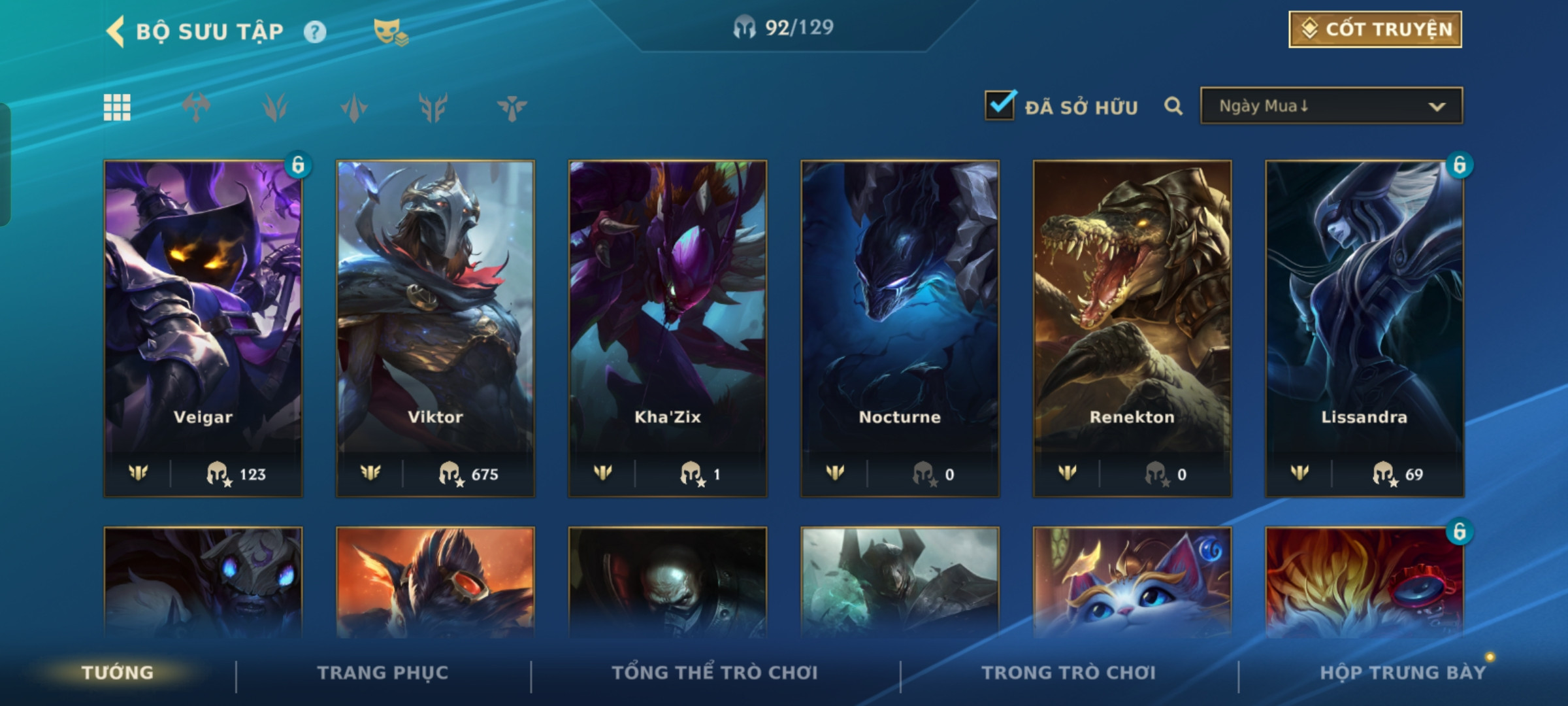This screenshot has height=706, width=1568.
Task: Filter by the fighter axe role icon
Action: point(196,107)
